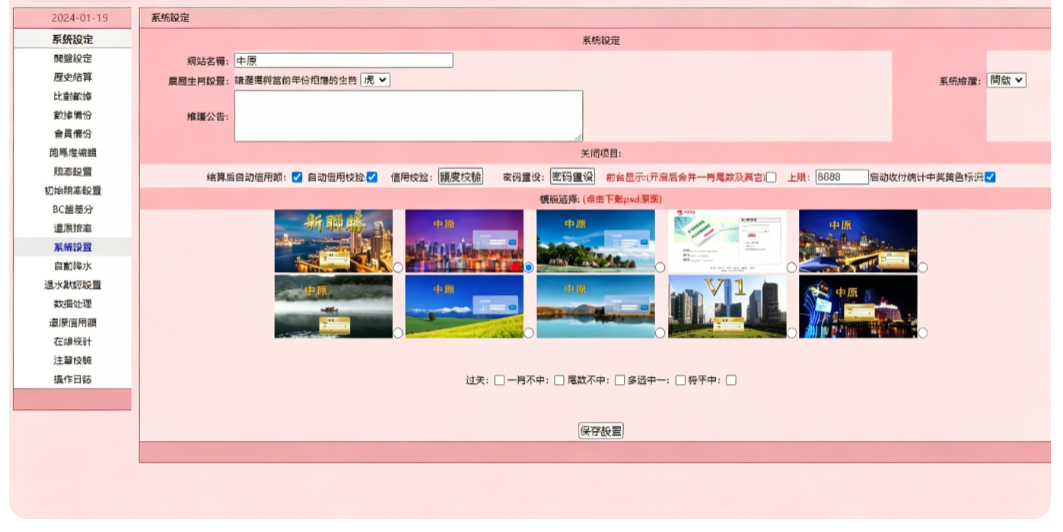
Task: Click the red download psd original link
Action: point(622,199)
